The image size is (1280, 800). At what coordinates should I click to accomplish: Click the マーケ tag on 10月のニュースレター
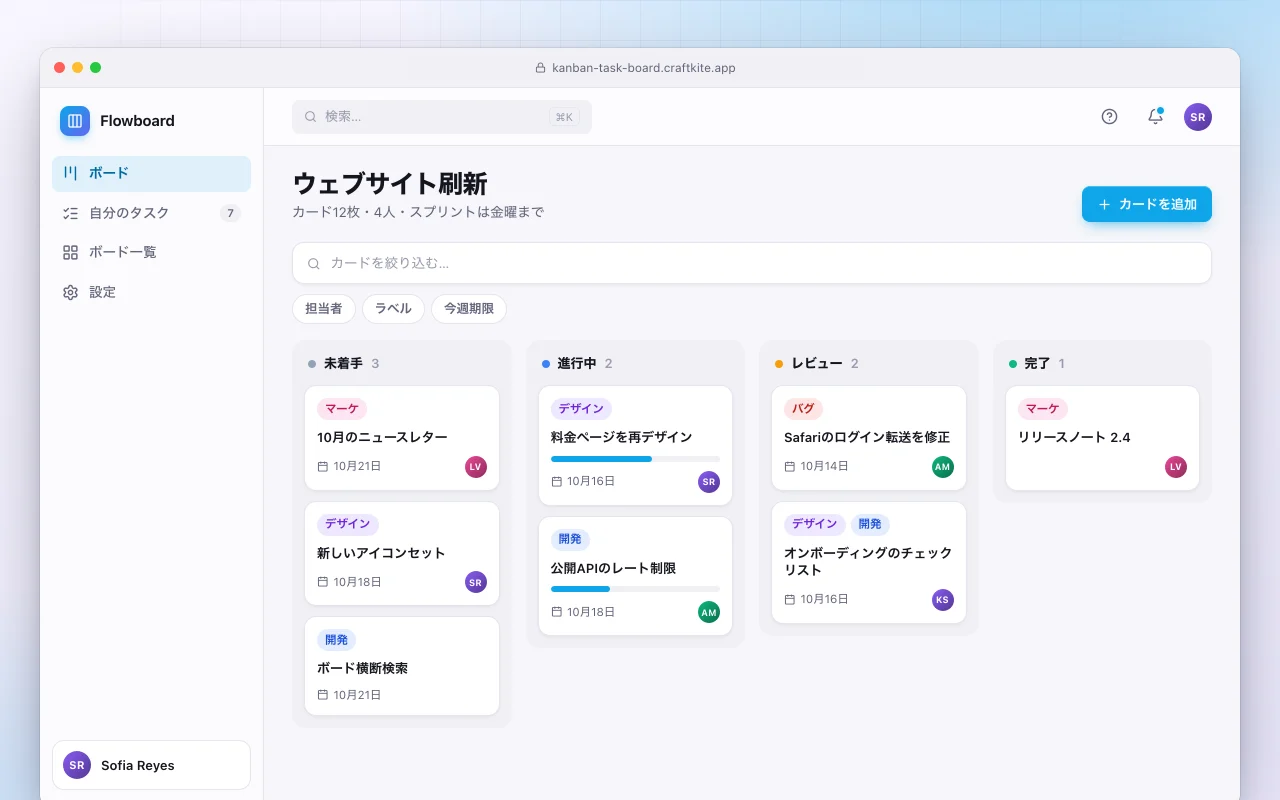pos(342,409)
